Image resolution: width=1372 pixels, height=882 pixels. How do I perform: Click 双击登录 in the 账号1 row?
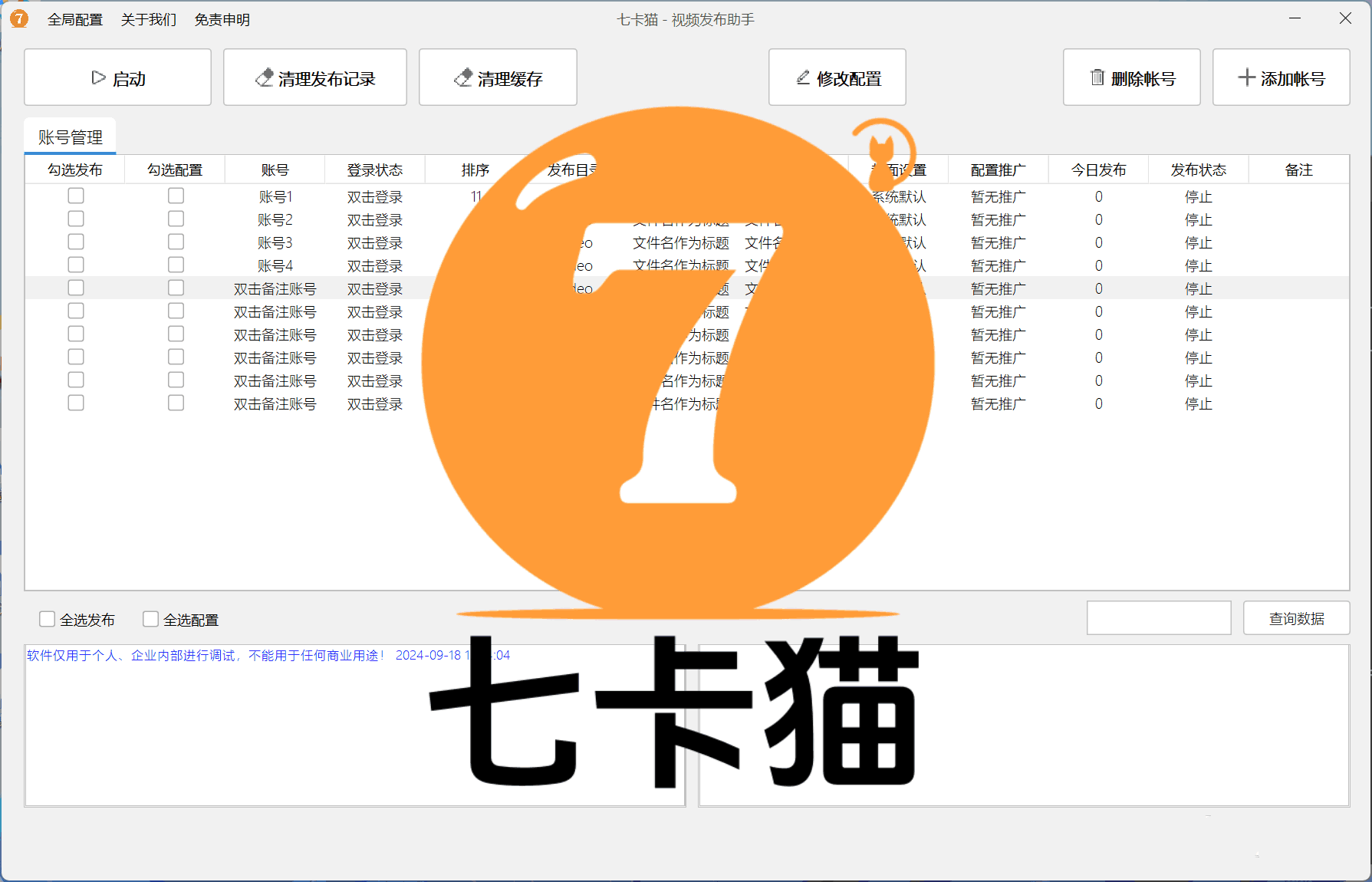pos(375,197)
